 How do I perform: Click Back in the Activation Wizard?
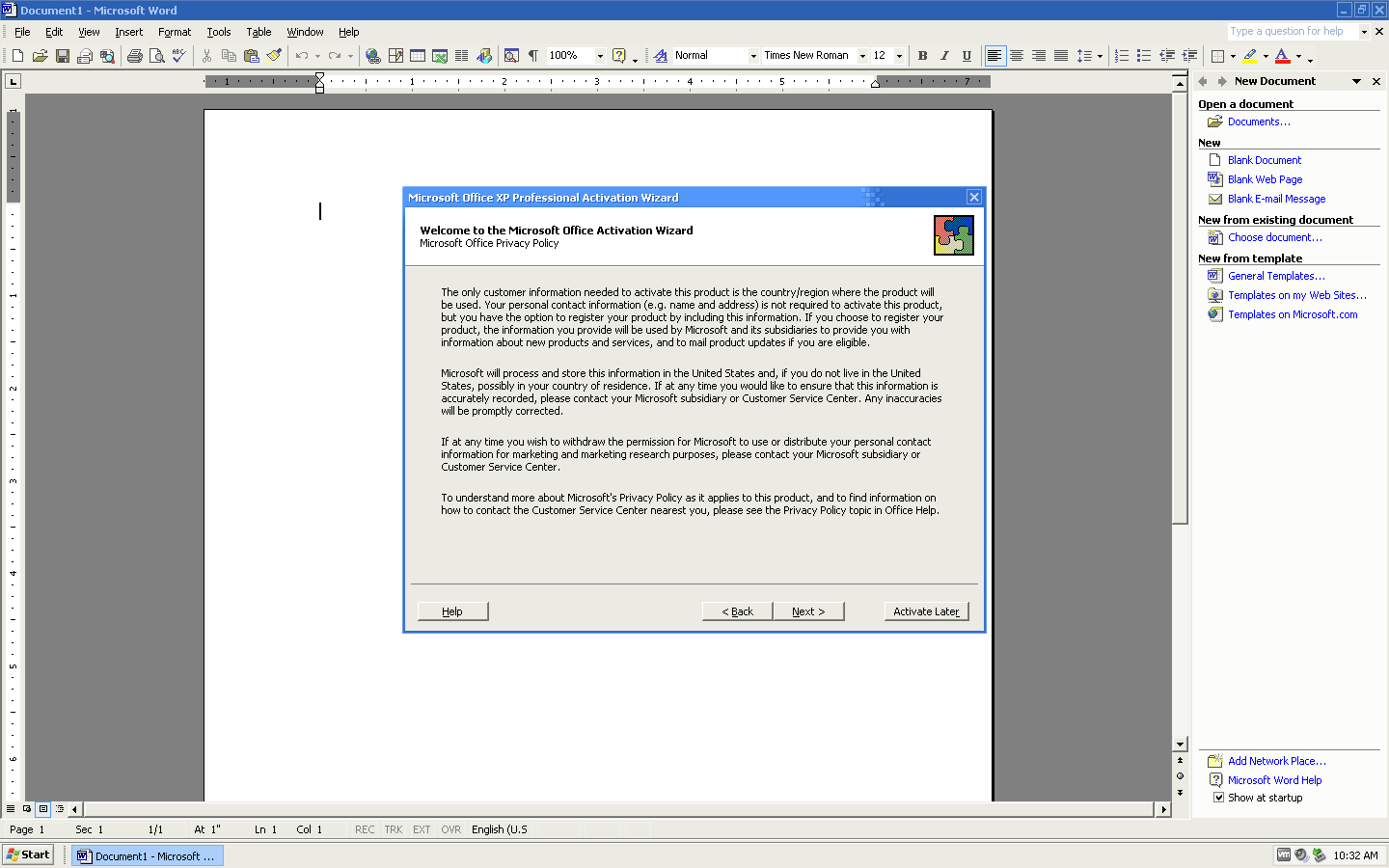(x=738, y=611)
